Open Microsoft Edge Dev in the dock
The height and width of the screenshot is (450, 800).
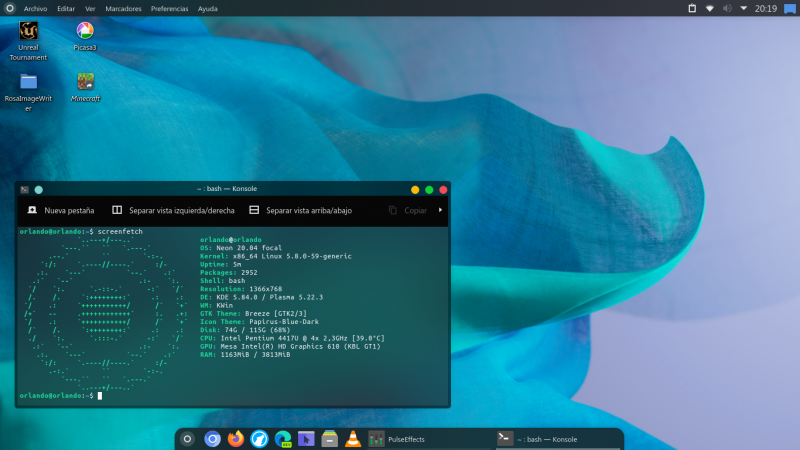283,438
